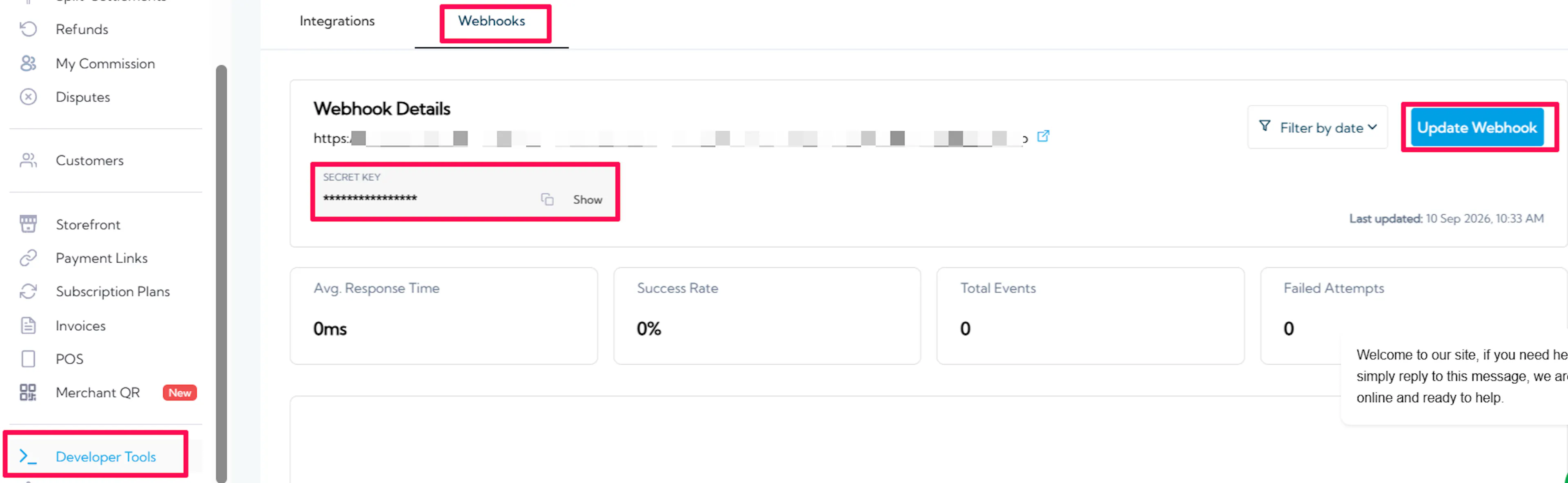This screenshot has width=1568, height=483.
Task: Open Storefront via its shop icon
Action: point(28,224)
